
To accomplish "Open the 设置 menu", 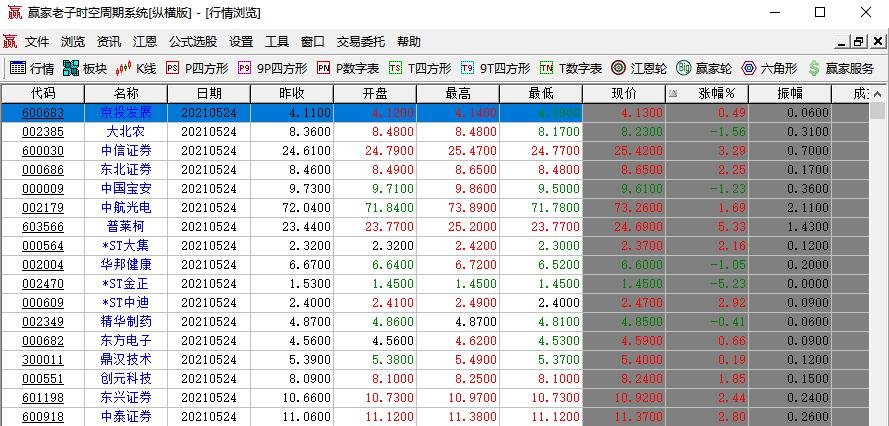I will pyautogui.click(x=241, y=41).
